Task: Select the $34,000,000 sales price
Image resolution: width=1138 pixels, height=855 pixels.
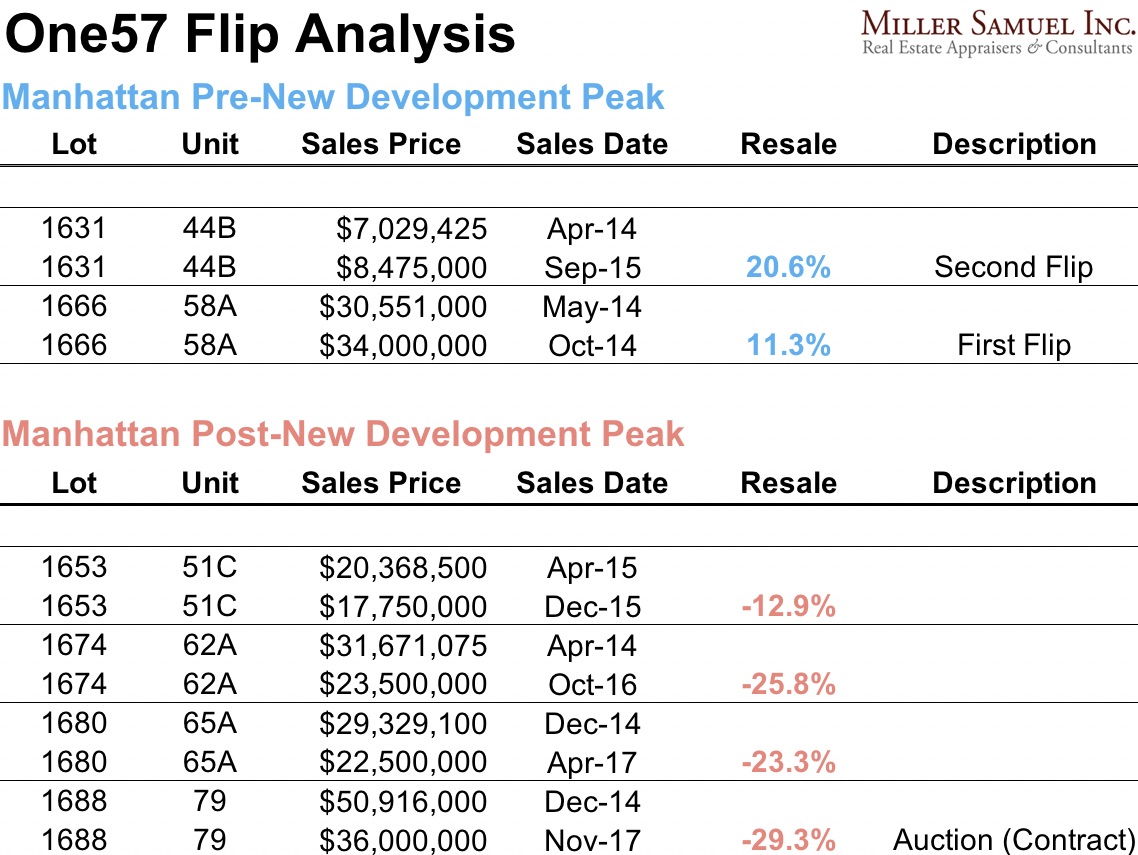Action: [x=403, y=345]
